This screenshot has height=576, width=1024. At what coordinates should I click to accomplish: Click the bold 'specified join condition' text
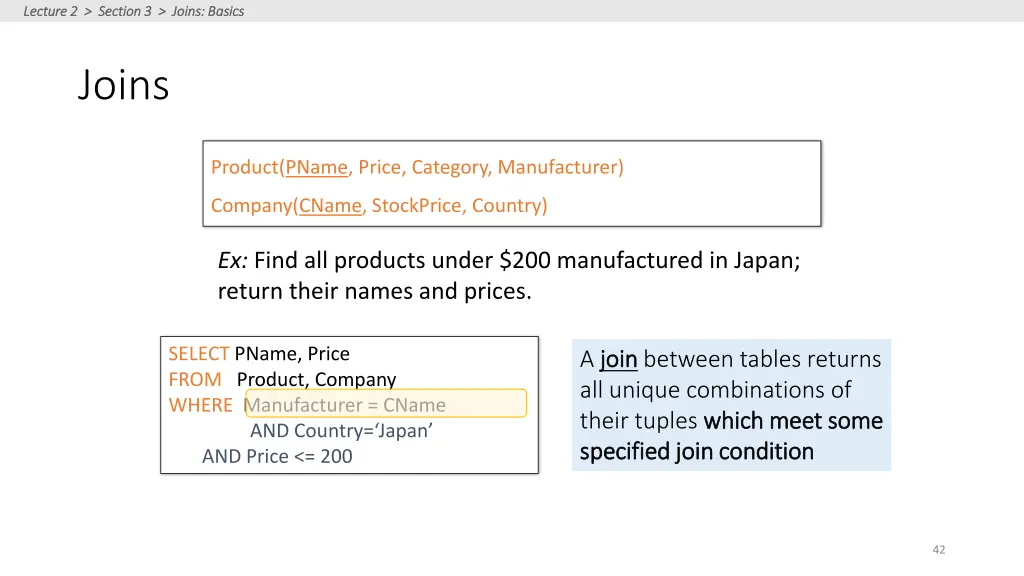697,452
